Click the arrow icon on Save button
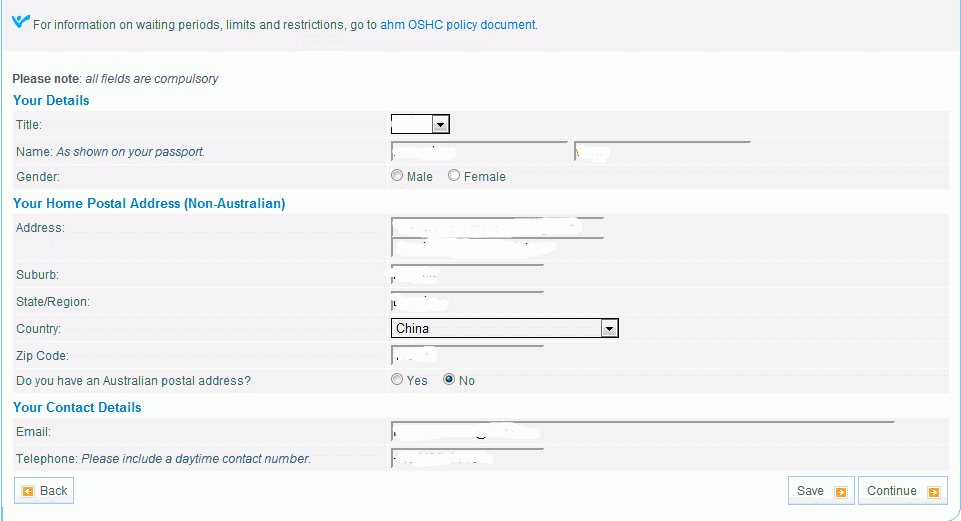The height and width of the screenshot is (521, 961). pos(840,492)
